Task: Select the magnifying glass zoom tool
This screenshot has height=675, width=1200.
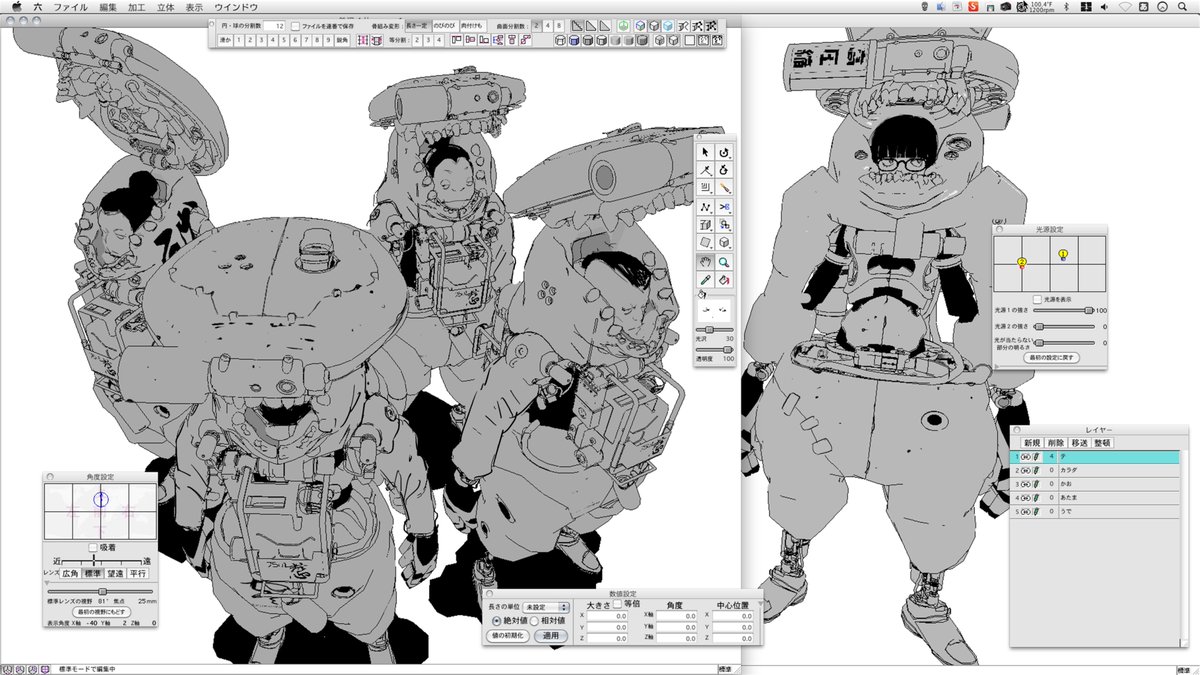Action: [x=724, y=262]
